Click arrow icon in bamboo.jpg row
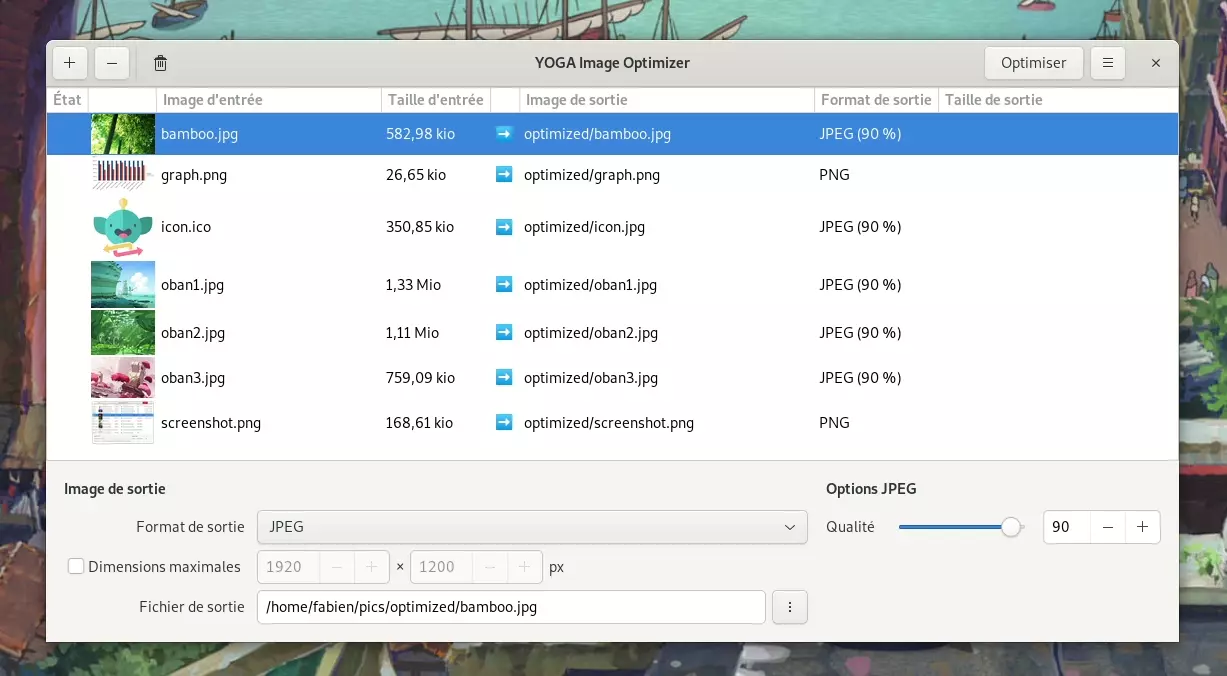Image resolution: width=1227 pixels, height=676 pixels. click(x=504, y=133)
